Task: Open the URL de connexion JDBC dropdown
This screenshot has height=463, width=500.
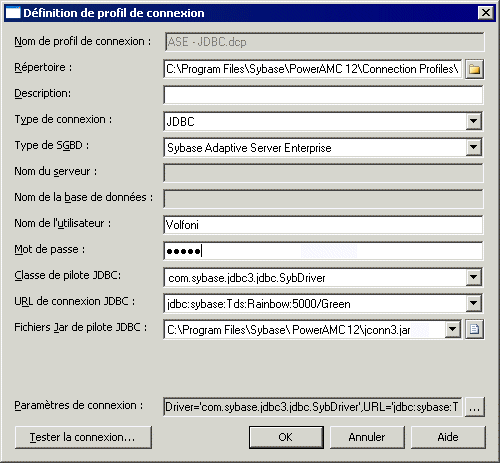Action: click(473, 303)
